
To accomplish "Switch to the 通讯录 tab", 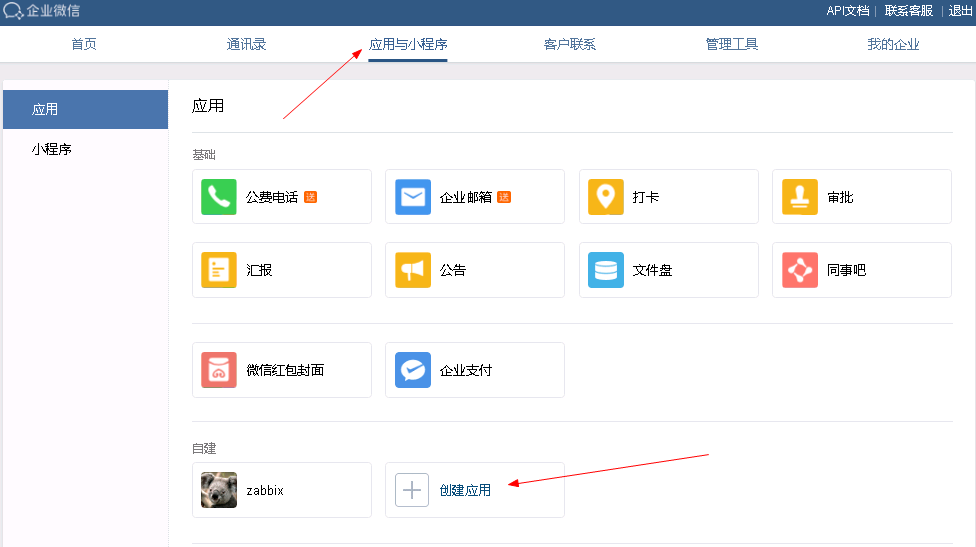I will pyautogui.click(x=246, y=44).
